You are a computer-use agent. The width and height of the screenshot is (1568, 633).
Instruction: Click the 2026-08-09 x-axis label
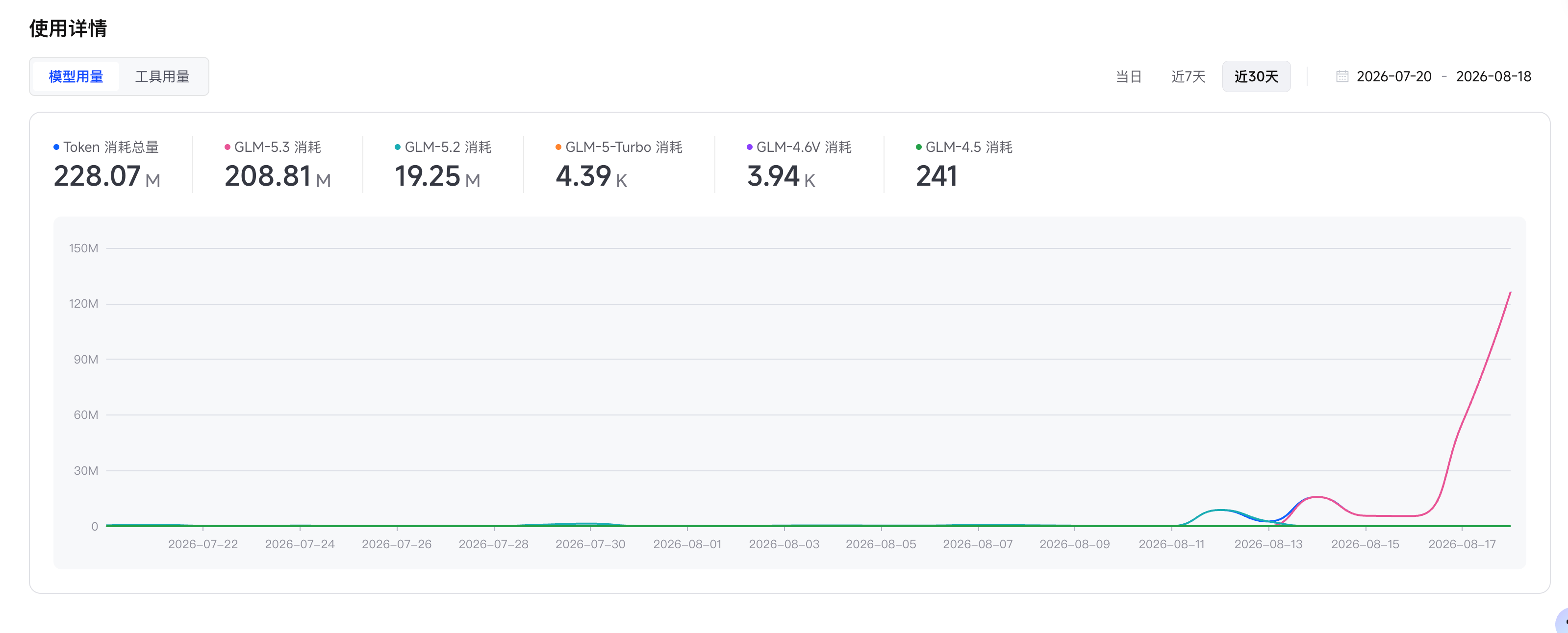1074,544
